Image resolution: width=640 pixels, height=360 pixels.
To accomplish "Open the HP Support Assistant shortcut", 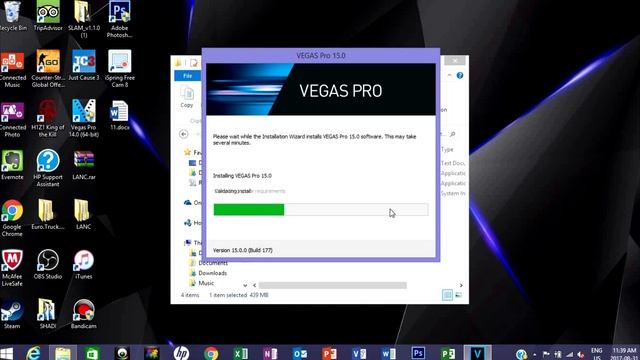I will 48,169.
